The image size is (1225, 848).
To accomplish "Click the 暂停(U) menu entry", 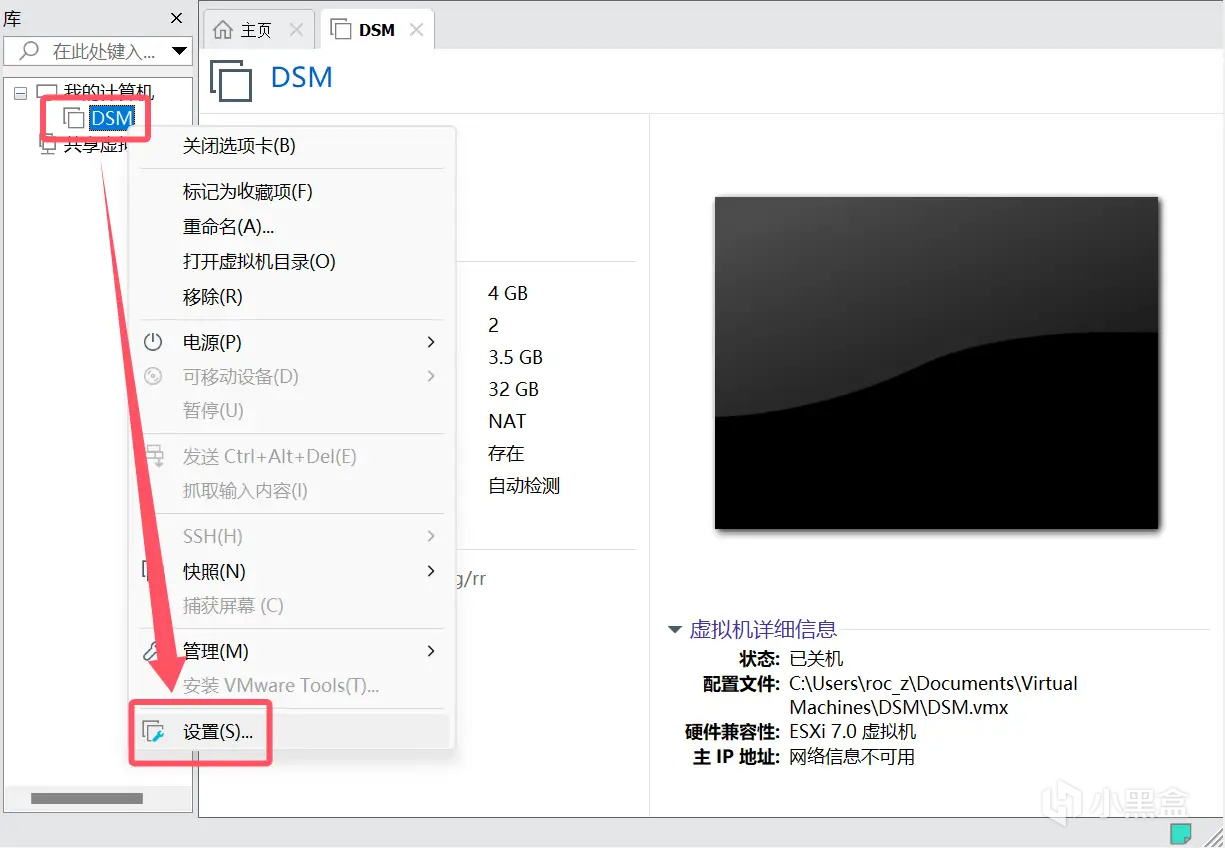I will click(292, 410).
